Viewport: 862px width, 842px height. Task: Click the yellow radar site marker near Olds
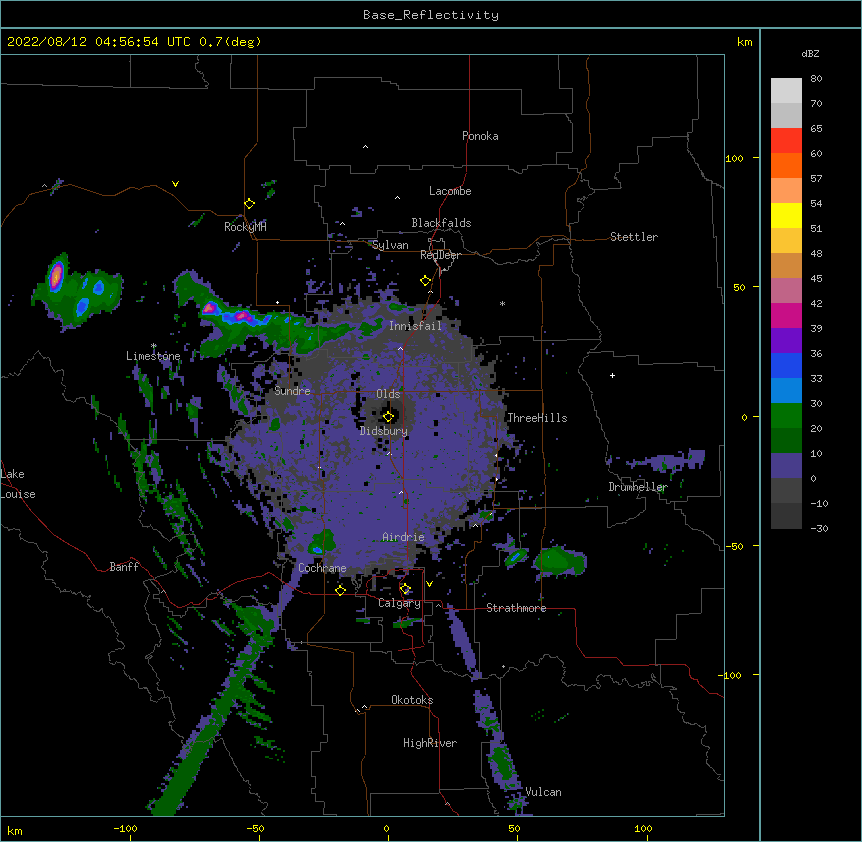(x=388, y=416)
